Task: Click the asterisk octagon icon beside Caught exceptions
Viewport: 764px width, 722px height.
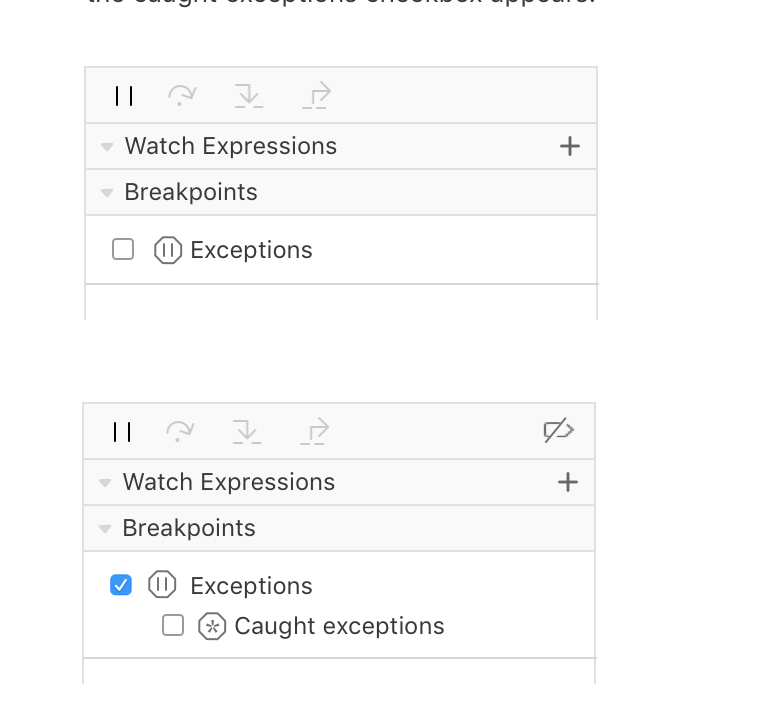Action: point(212,627)
